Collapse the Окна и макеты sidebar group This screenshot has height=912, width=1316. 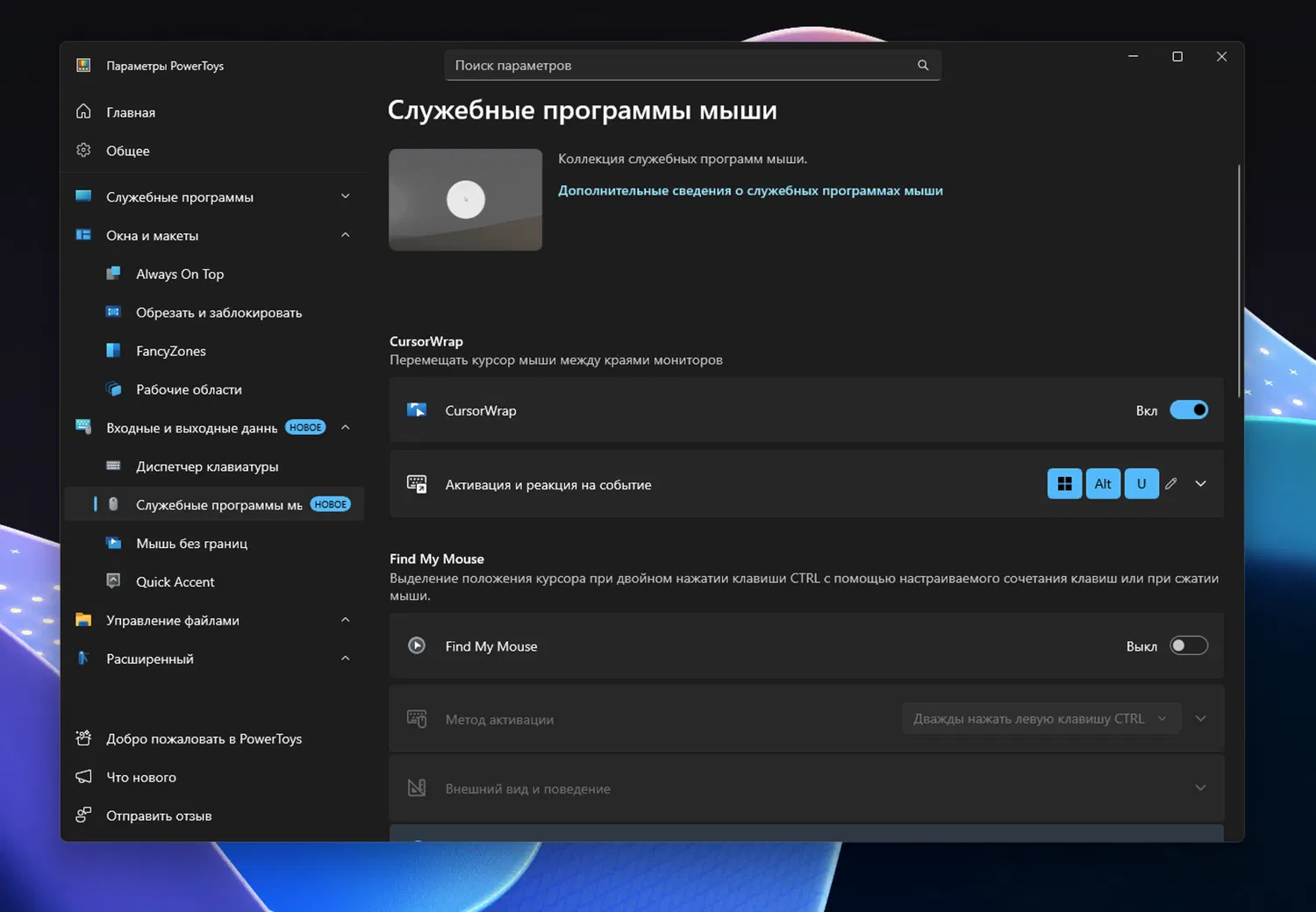[x=346, y=235]
